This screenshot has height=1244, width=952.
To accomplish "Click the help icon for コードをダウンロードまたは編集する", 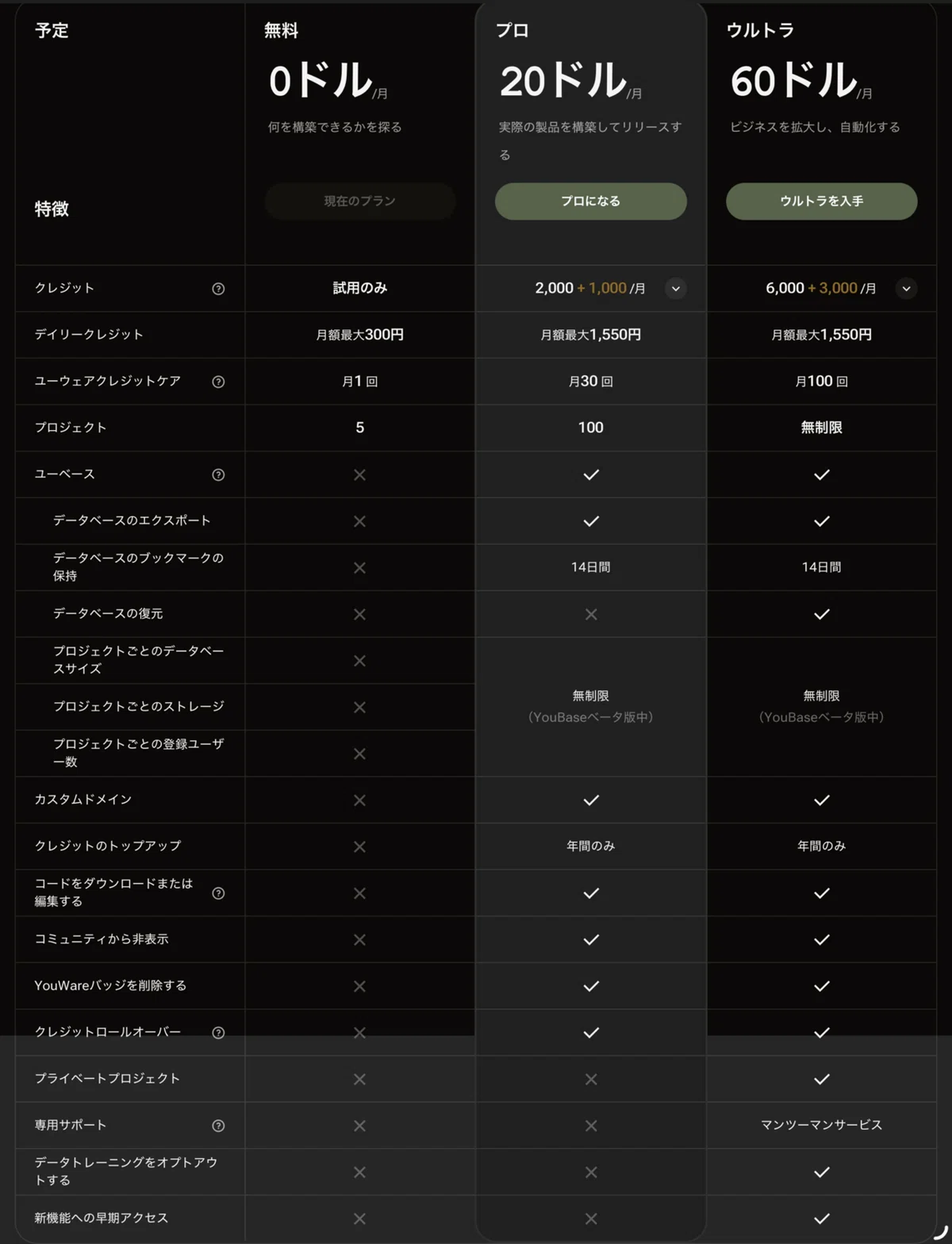I will (x=218, y=893).
